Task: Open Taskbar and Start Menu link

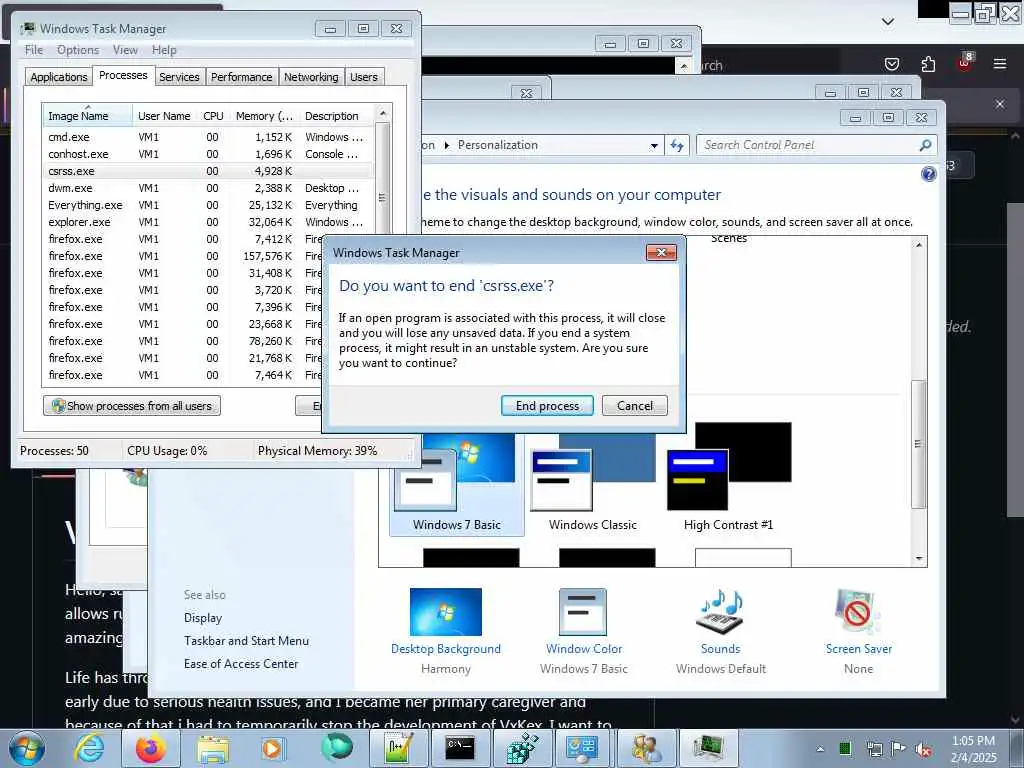Action: pos(246,641)
